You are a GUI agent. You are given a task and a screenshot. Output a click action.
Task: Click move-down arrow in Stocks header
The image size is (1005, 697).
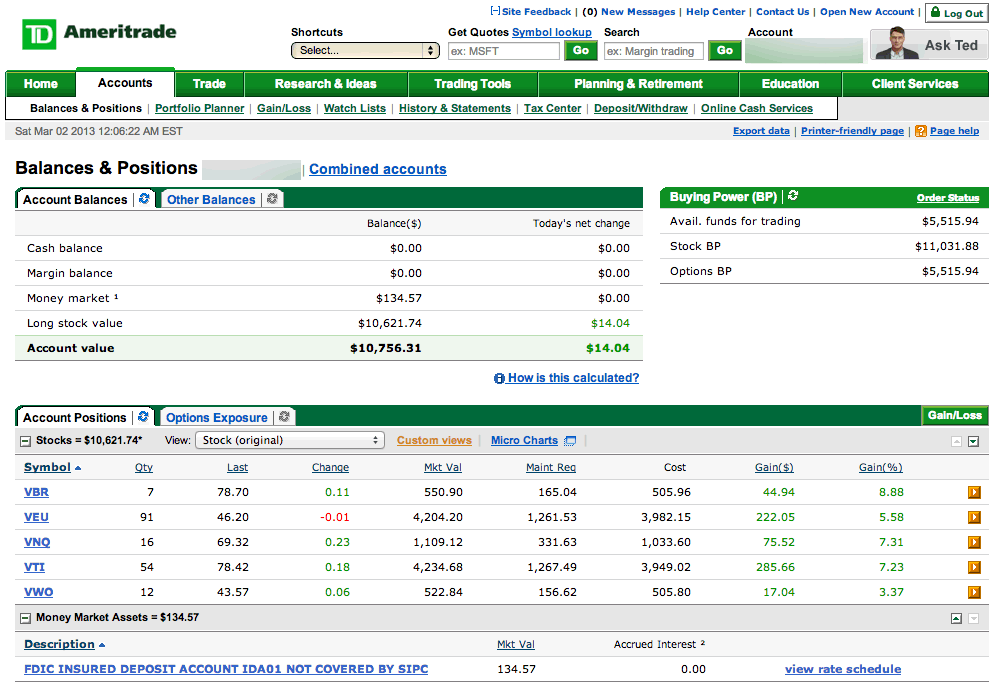tap(974, 442)
